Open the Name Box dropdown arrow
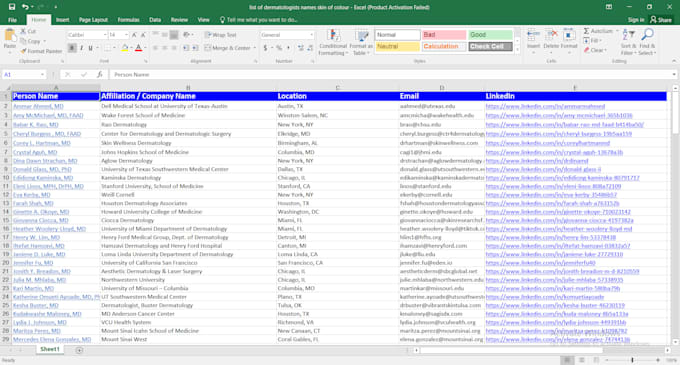The width and height of the screenshot is (680, 365). 42,75
